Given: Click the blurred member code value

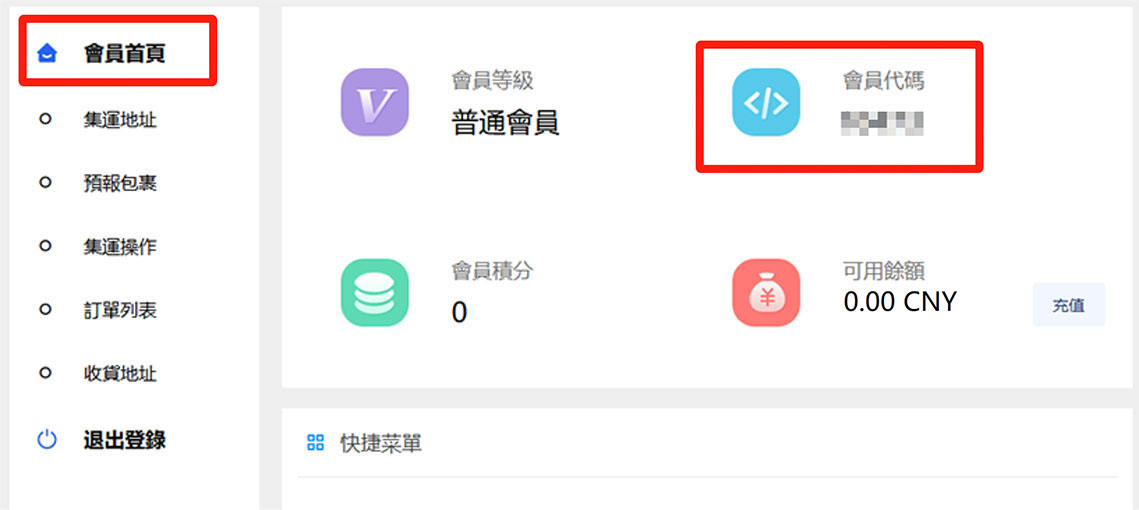Looking at the screenshot, I should [x=882, y=124].
